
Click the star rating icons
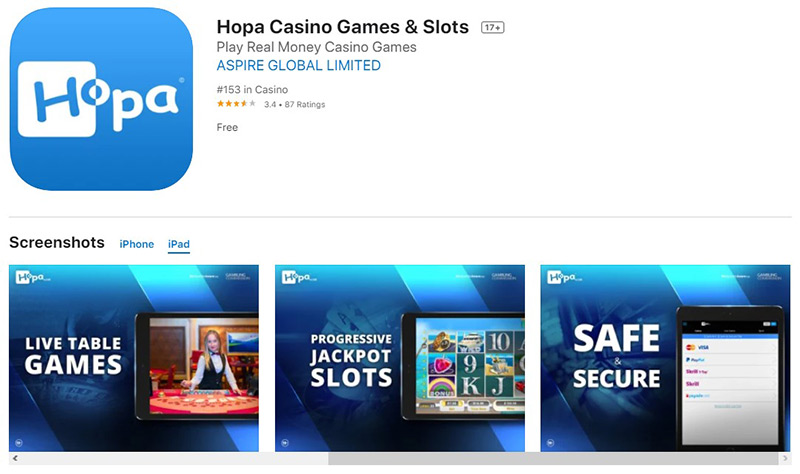tap(236, 104)
